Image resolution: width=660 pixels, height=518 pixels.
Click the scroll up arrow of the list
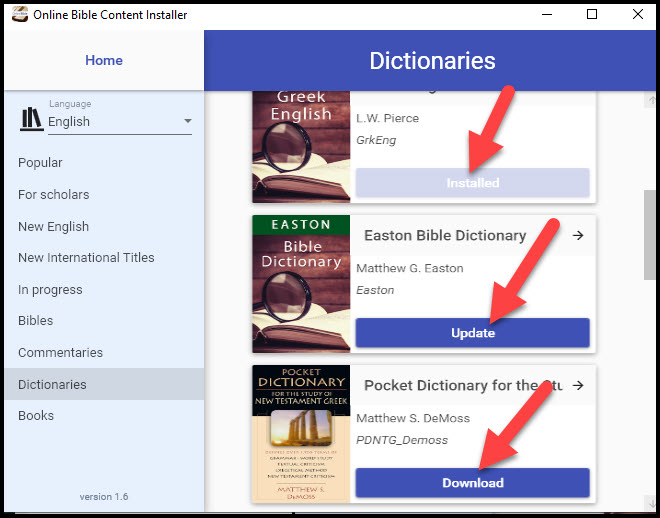pyautogui.click(x=651, y=100)
